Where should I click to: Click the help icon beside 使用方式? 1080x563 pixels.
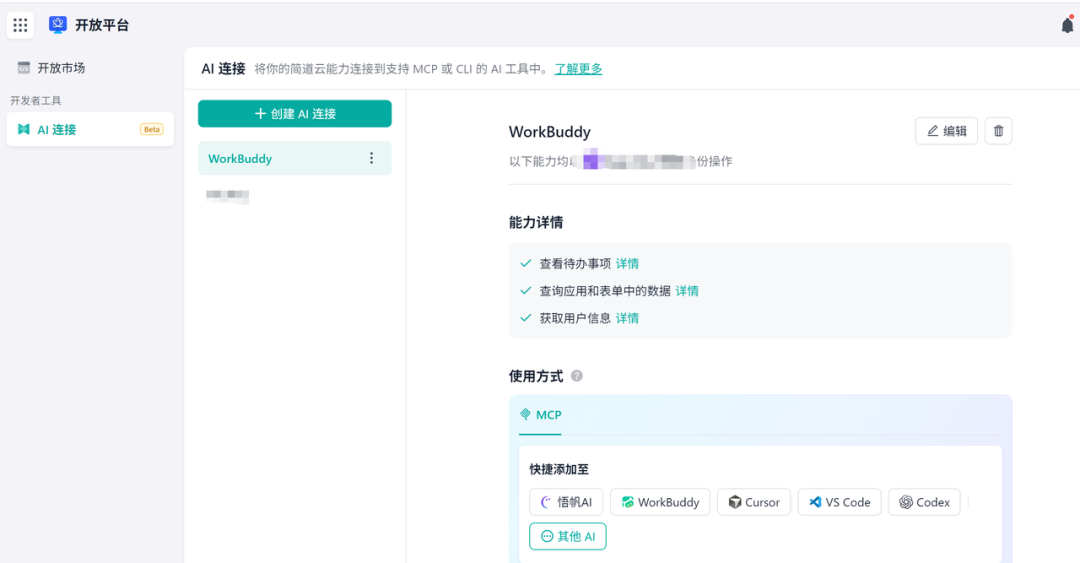(x=577, y=376)
